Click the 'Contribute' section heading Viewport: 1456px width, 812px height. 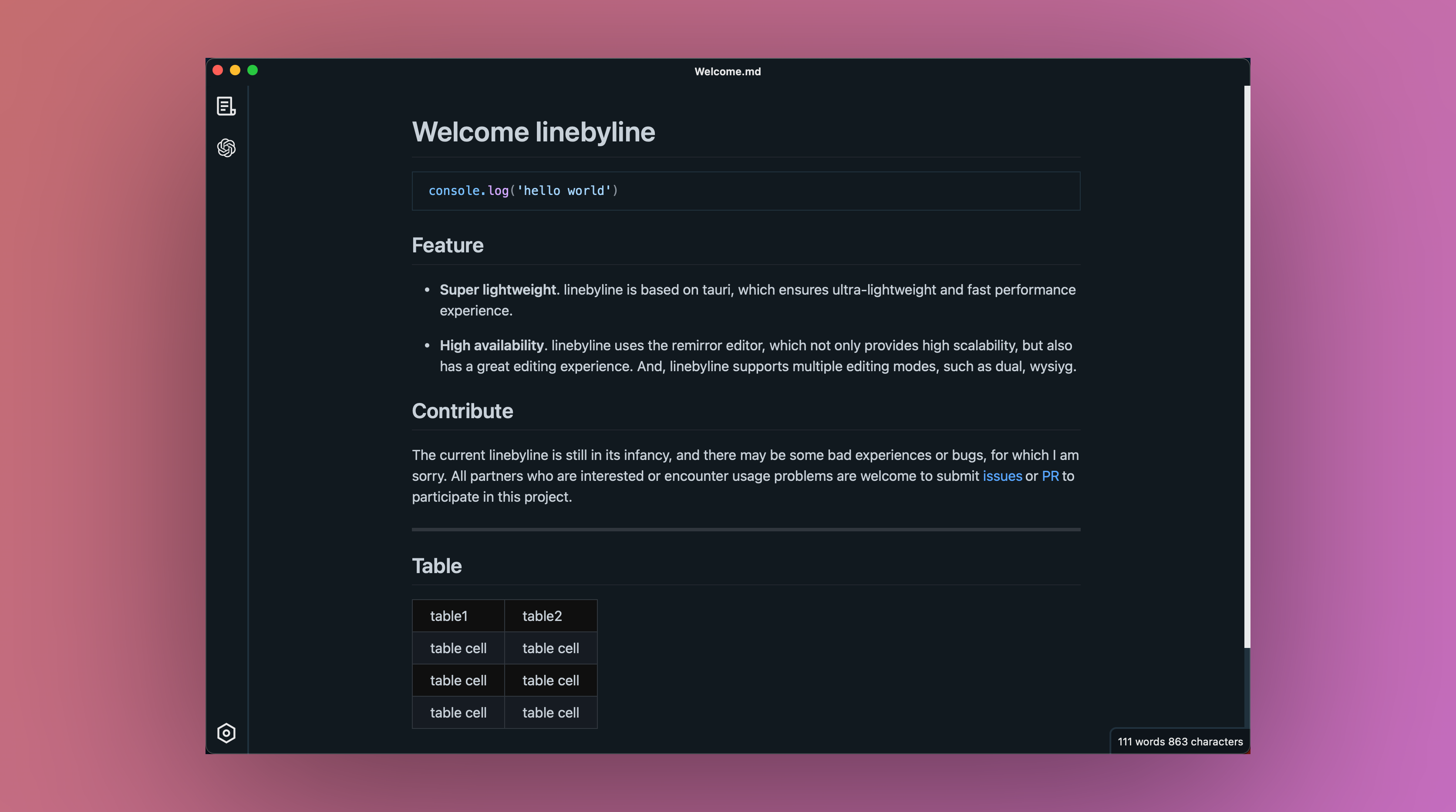(462, 411)
